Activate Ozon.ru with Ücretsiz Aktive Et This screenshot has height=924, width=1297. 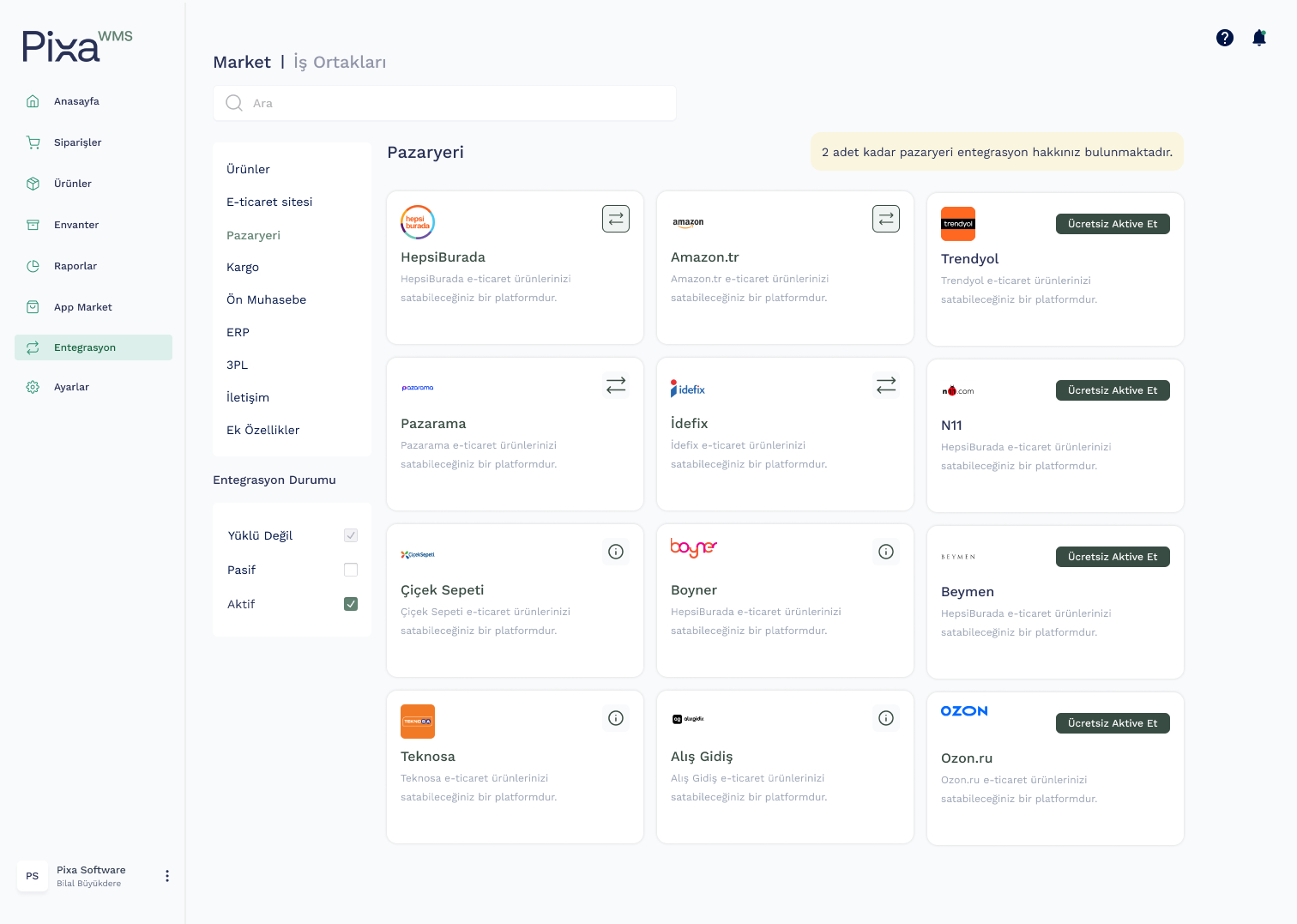tap(1113, 723)
